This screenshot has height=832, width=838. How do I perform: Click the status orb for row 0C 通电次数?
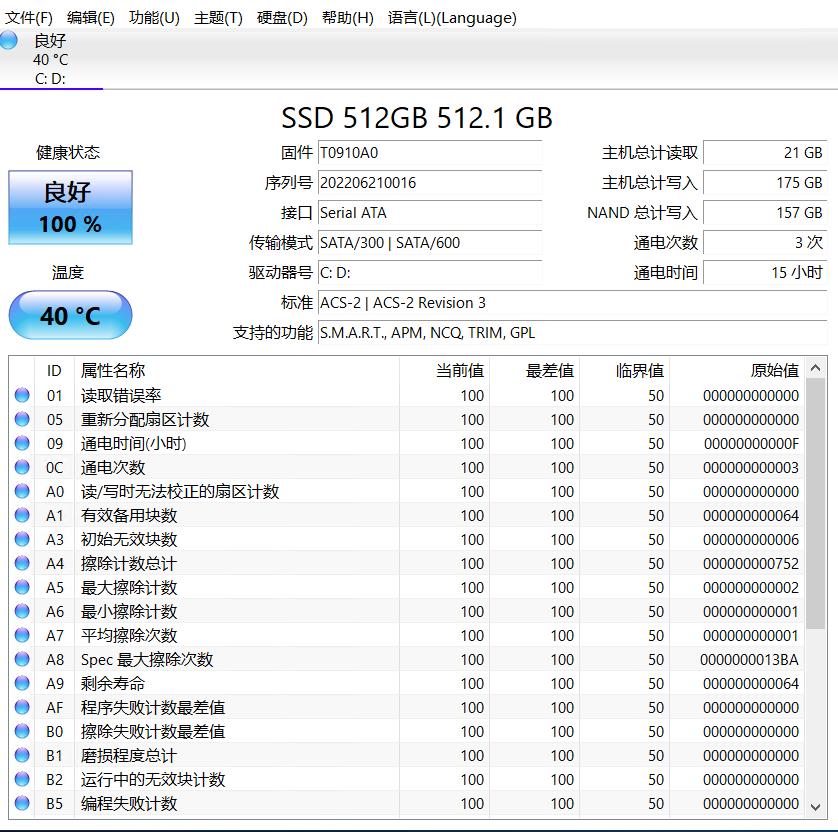point(22,467)
